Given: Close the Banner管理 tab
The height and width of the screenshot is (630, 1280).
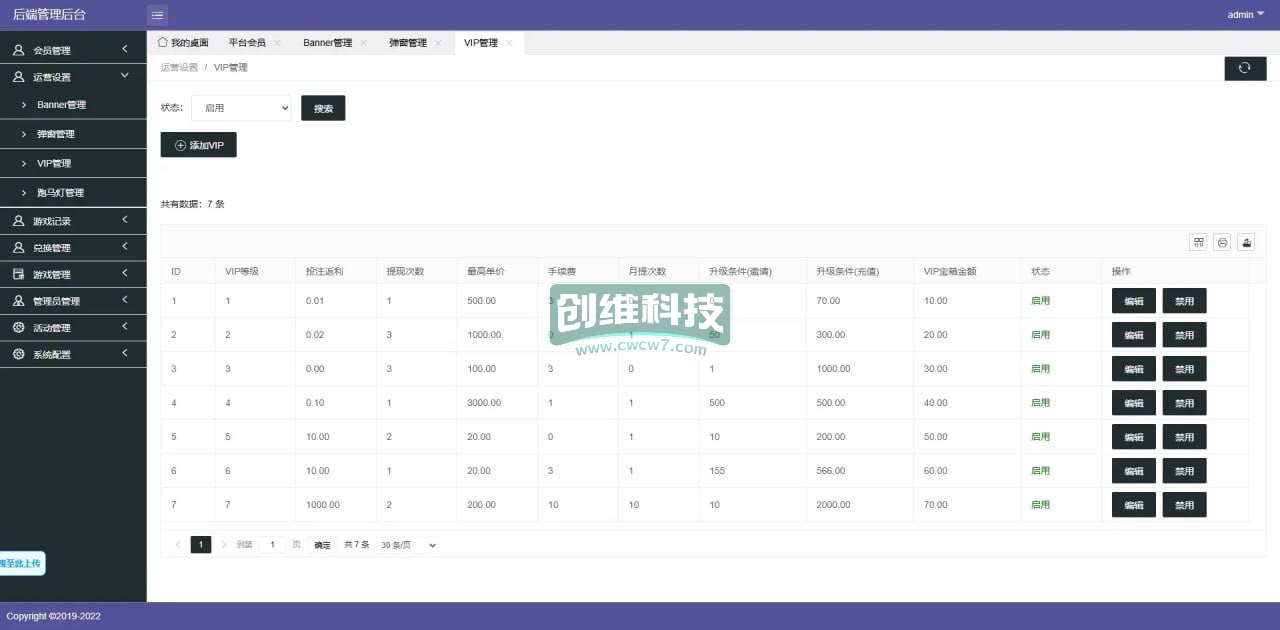Looking at the screenshot, I should click(364, 43).
